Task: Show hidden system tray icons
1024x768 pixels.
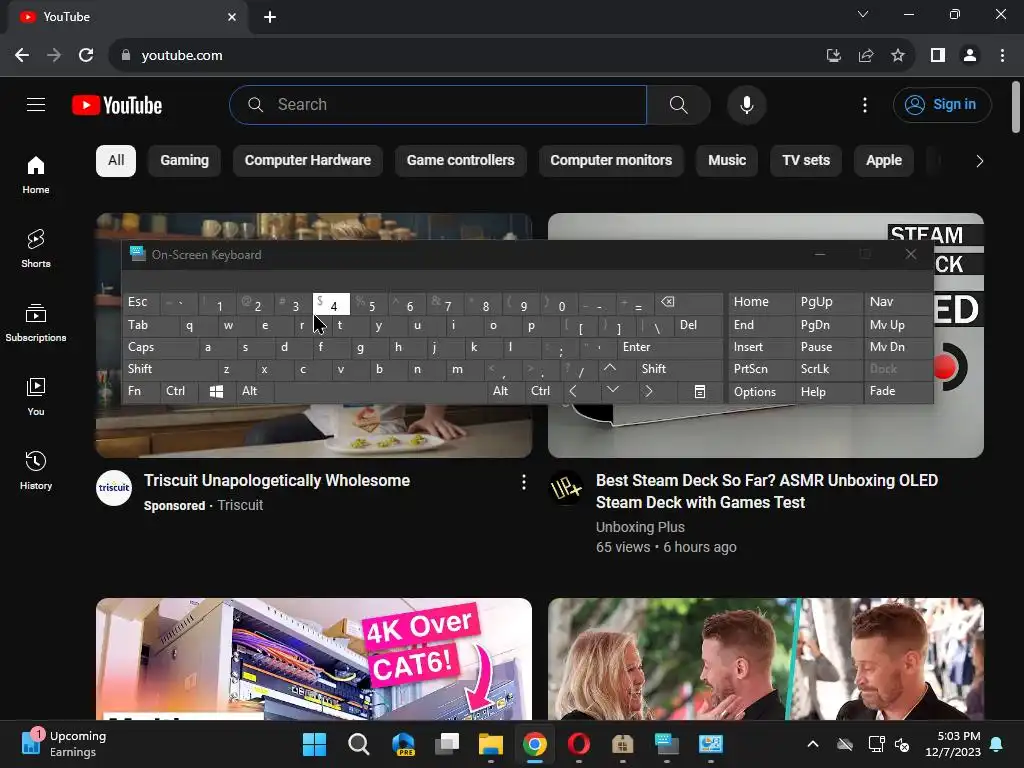Action: coord(812,744)
